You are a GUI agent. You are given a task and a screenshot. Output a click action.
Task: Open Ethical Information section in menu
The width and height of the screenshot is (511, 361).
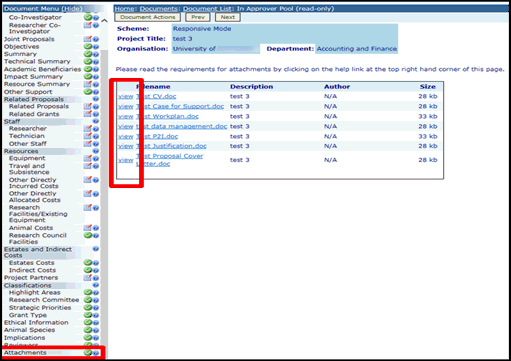(x=36, y=323)
